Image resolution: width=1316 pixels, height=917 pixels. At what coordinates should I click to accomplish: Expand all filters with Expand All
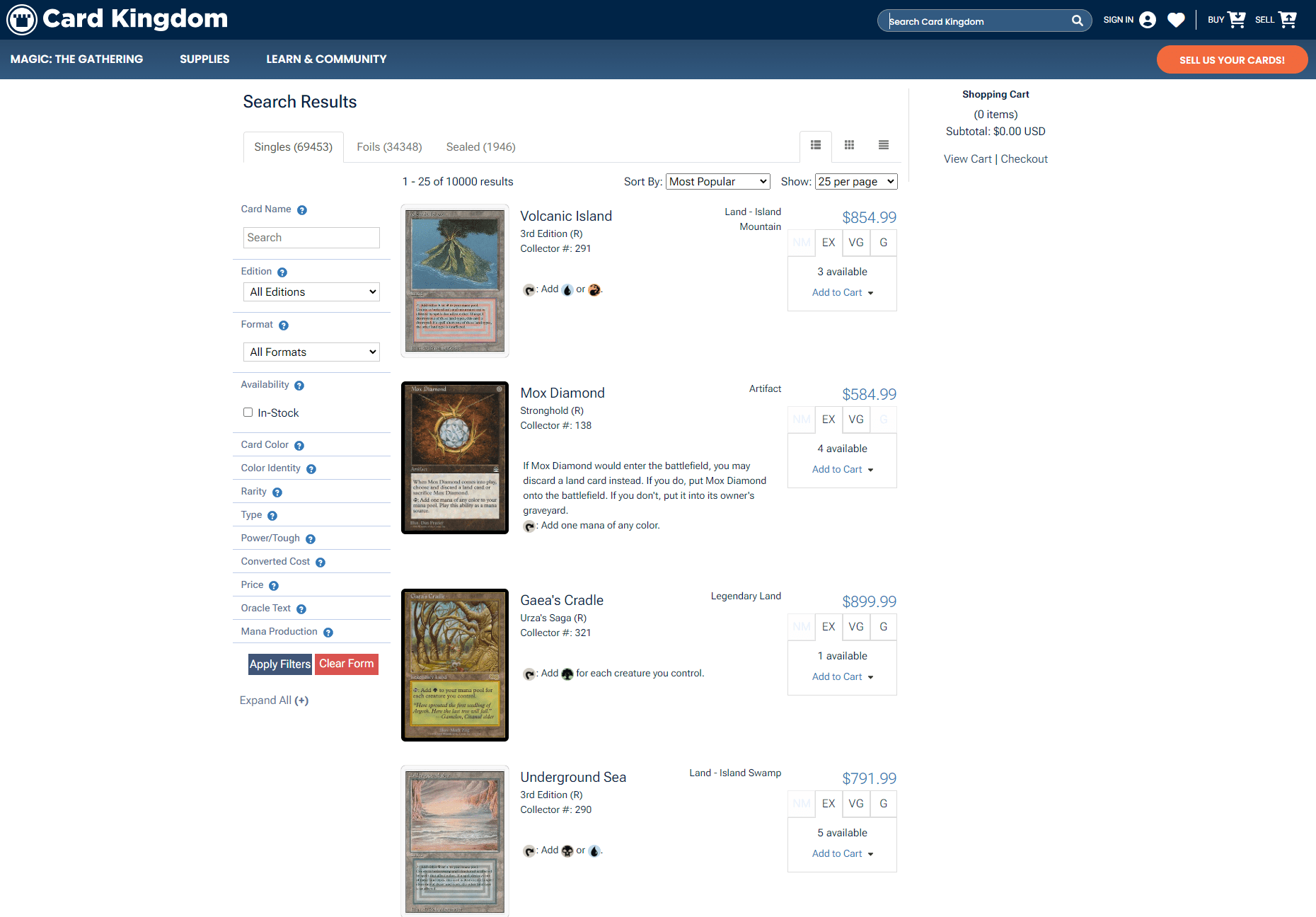point(274,700)
